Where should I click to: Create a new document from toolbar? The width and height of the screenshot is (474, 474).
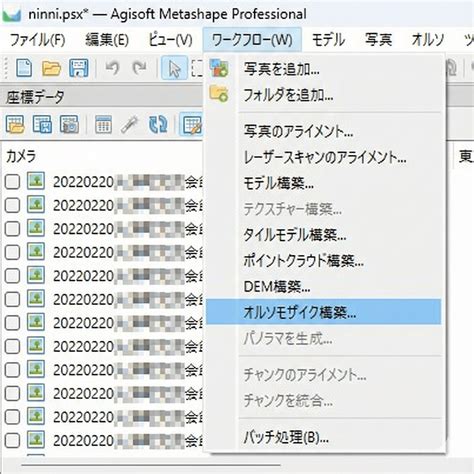[x=24, y=68]
